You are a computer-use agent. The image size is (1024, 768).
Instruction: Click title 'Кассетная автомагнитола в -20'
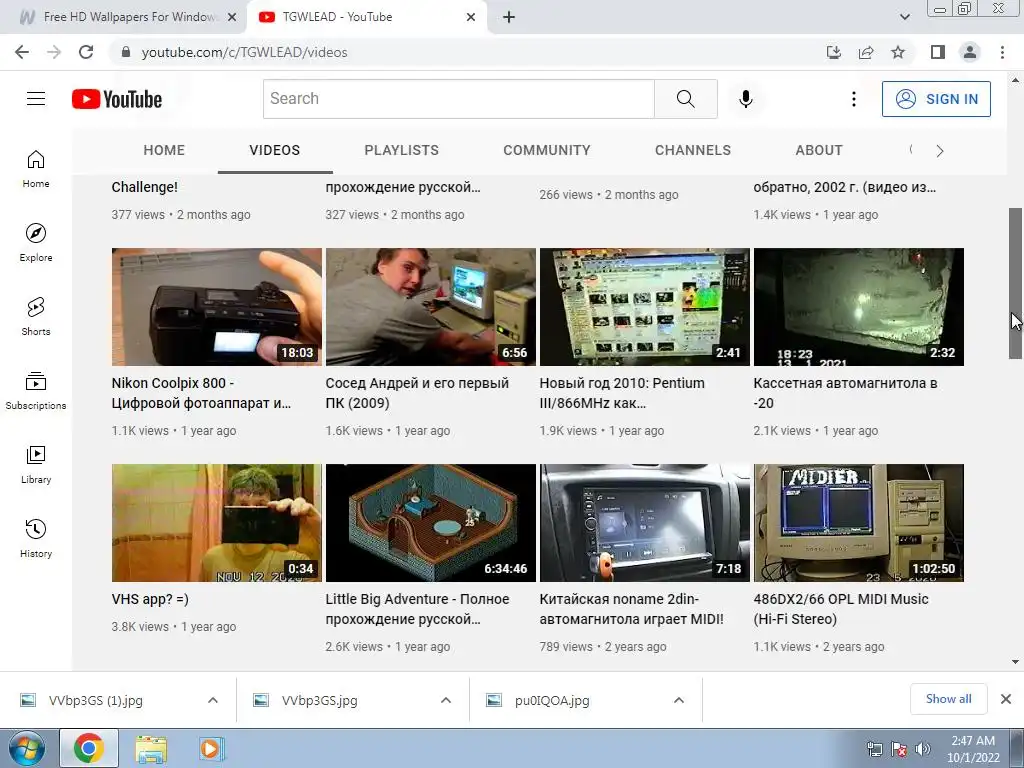[845, 393]
